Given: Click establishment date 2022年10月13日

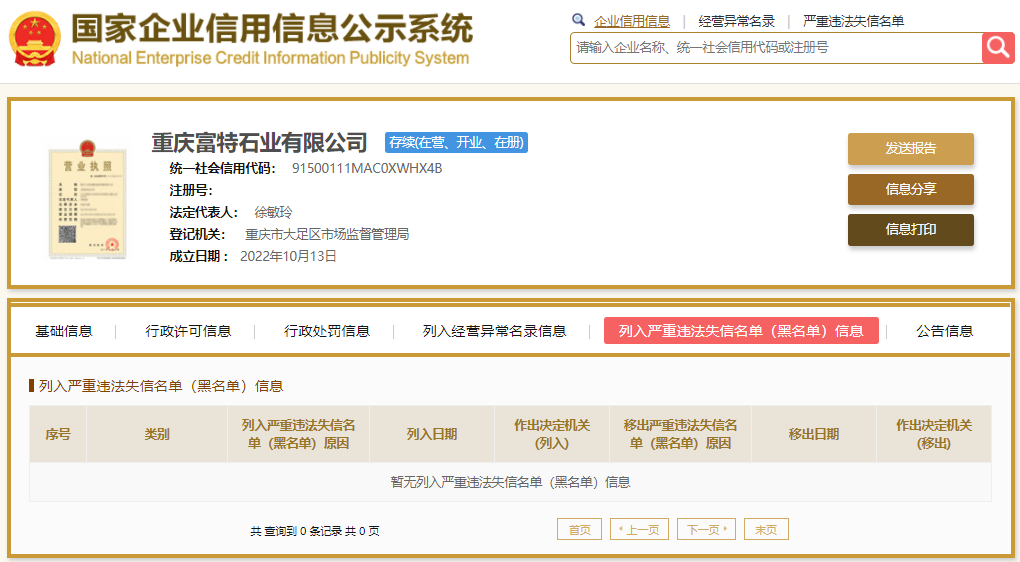Looking at the screenshot, I should tap(288, 256).
